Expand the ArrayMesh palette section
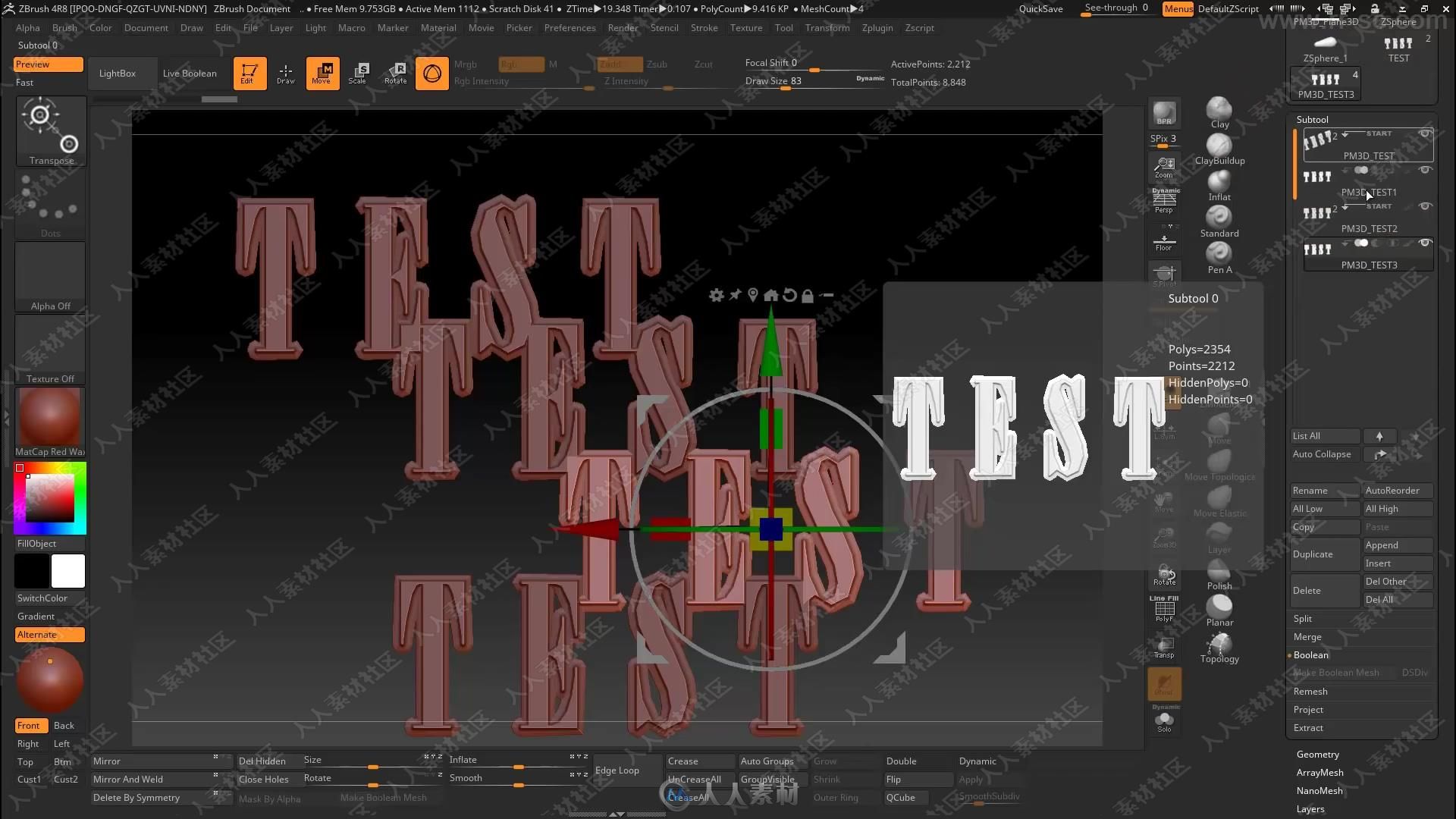The image size is (1456, 819). [1319, 773]
